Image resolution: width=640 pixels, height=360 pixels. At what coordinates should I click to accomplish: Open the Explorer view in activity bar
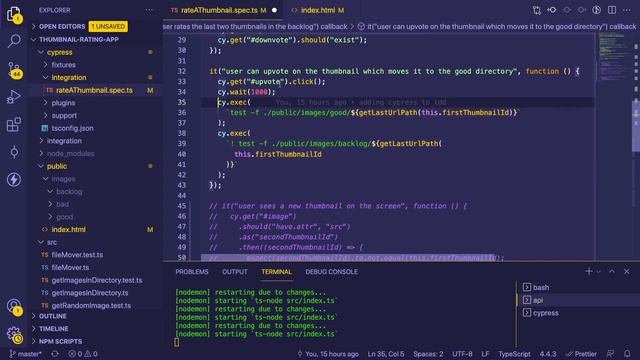14,14
